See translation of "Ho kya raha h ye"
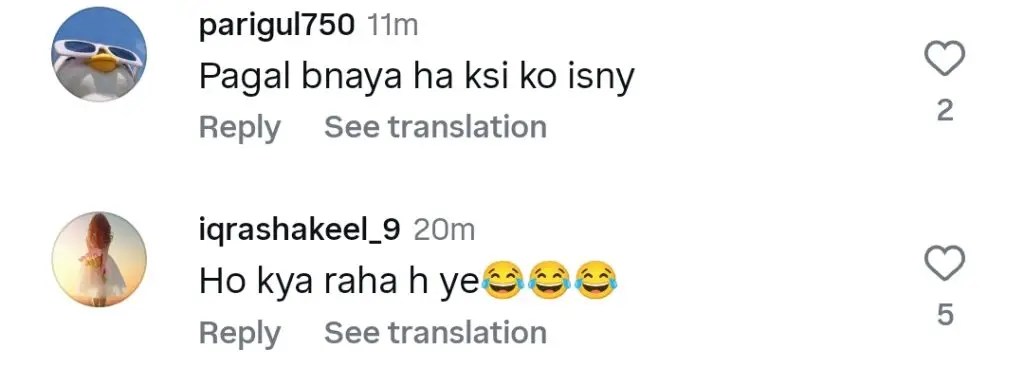The image size is (1024, 386). click(436, 332)
